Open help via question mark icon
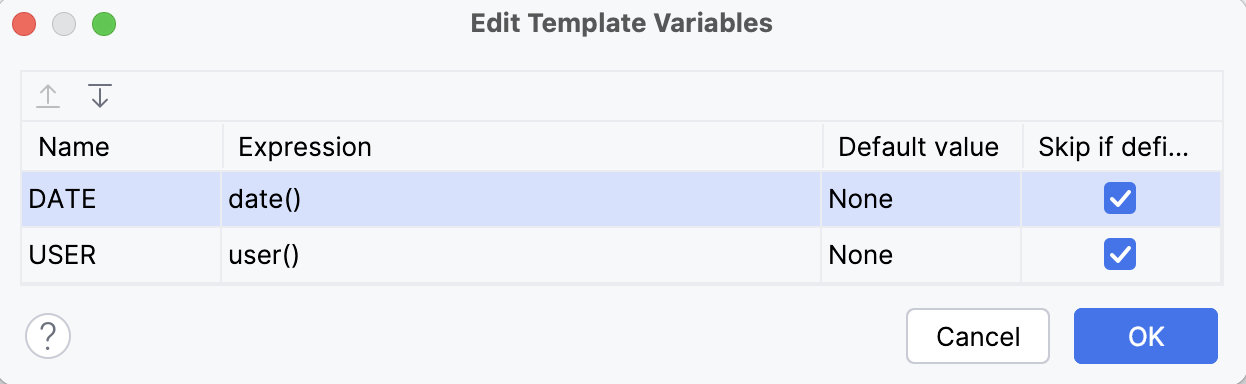Screen dimensions: 1246x384 47,335
